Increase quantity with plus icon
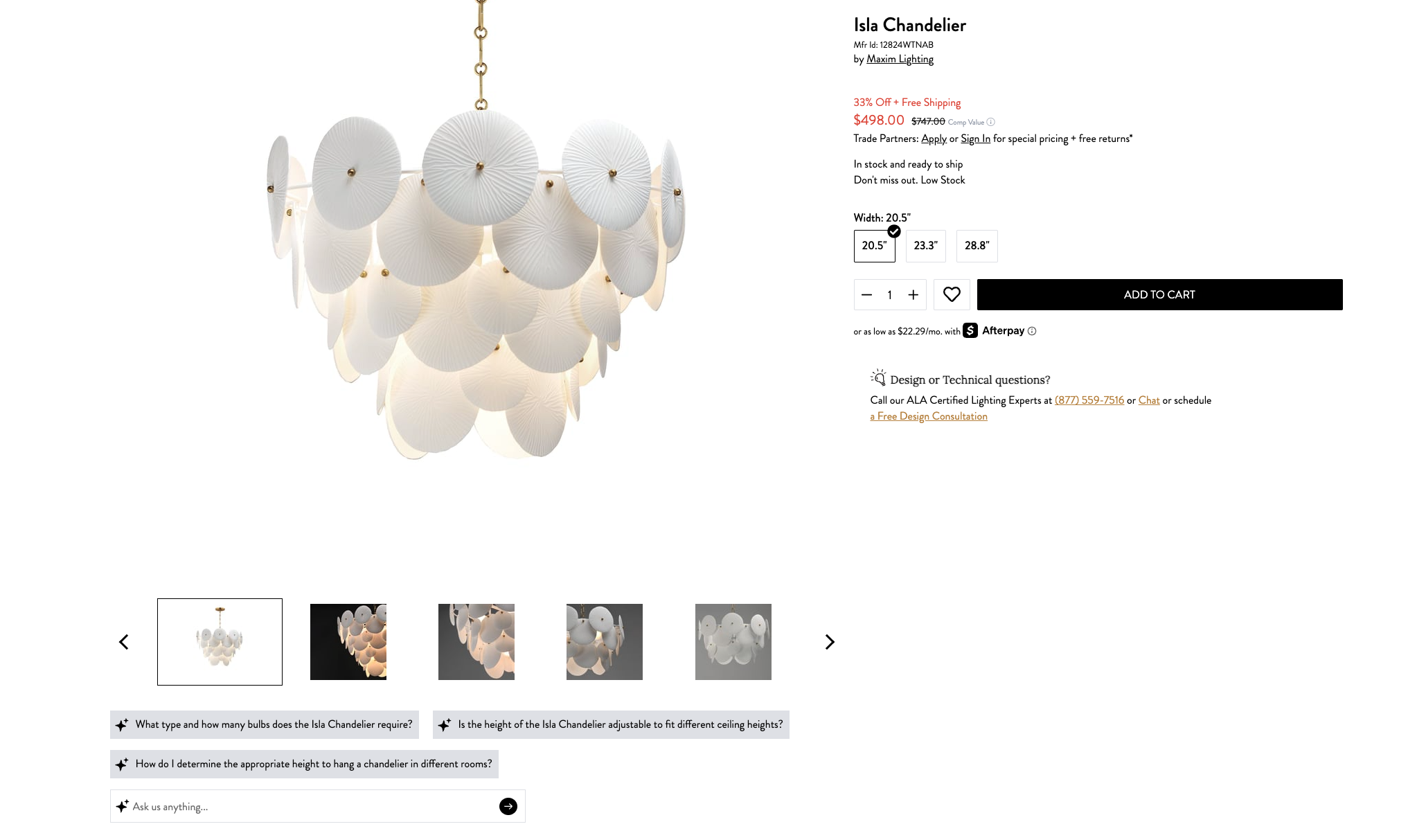1417x840 pixels. click(x=914, y=295)
